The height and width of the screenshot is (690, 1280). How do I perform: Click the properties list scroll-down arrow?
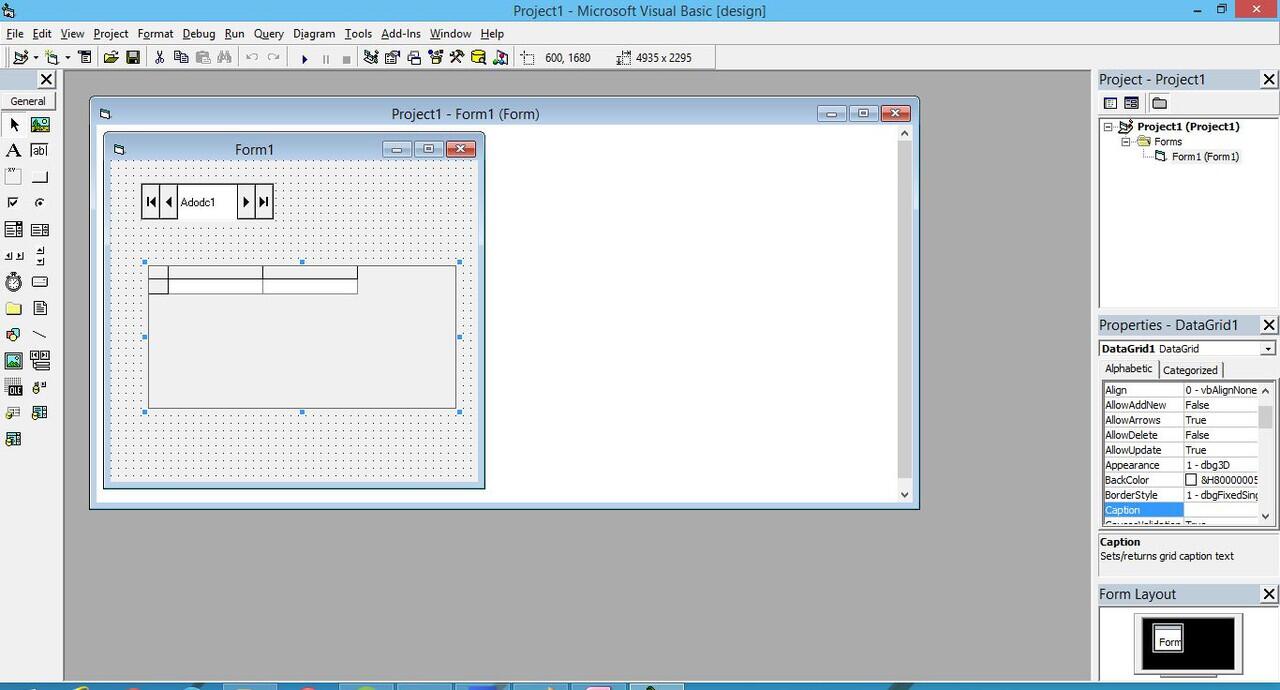(1266, 516)
